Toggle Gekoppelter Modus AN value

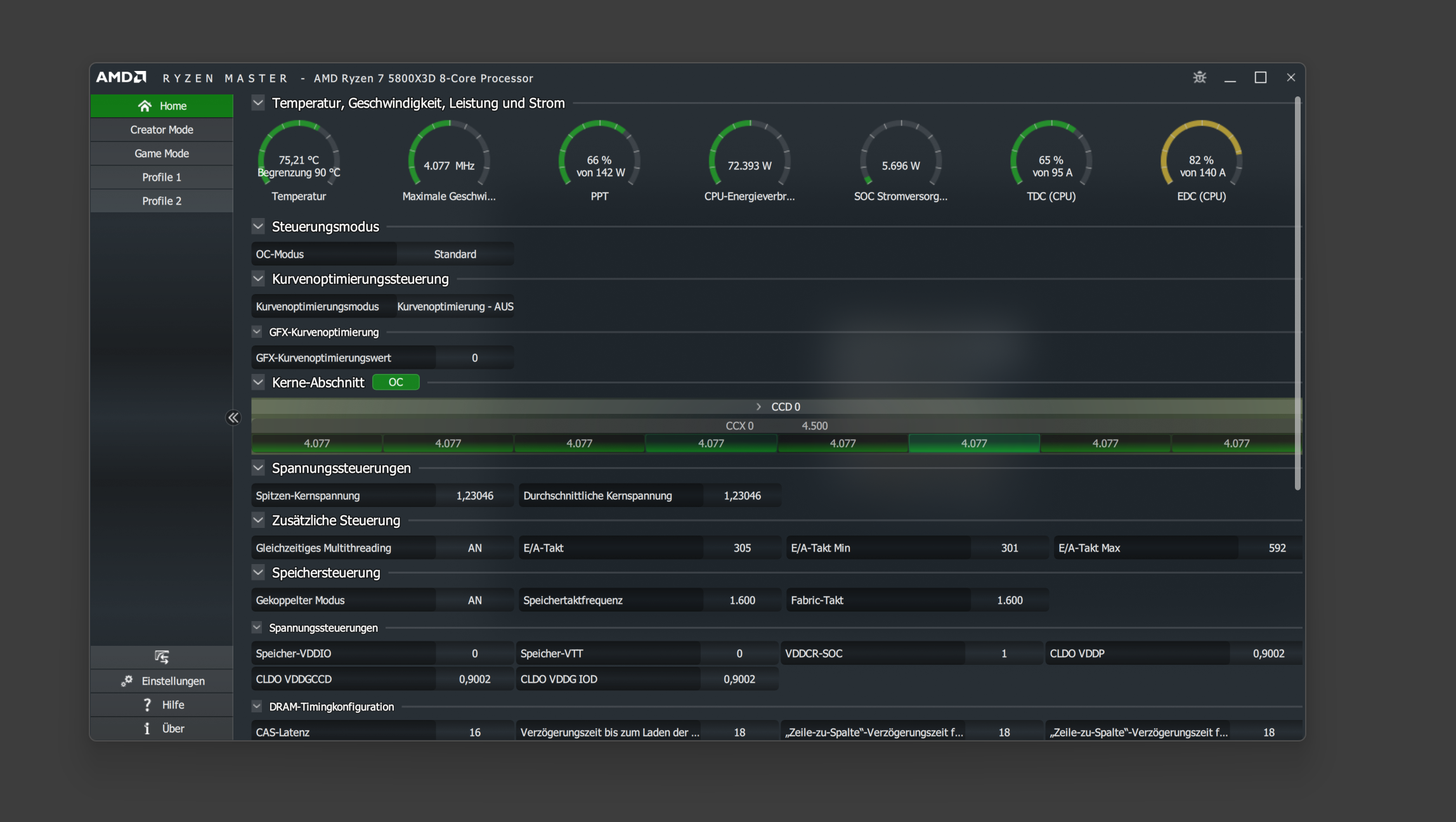(x=474, y=600)
